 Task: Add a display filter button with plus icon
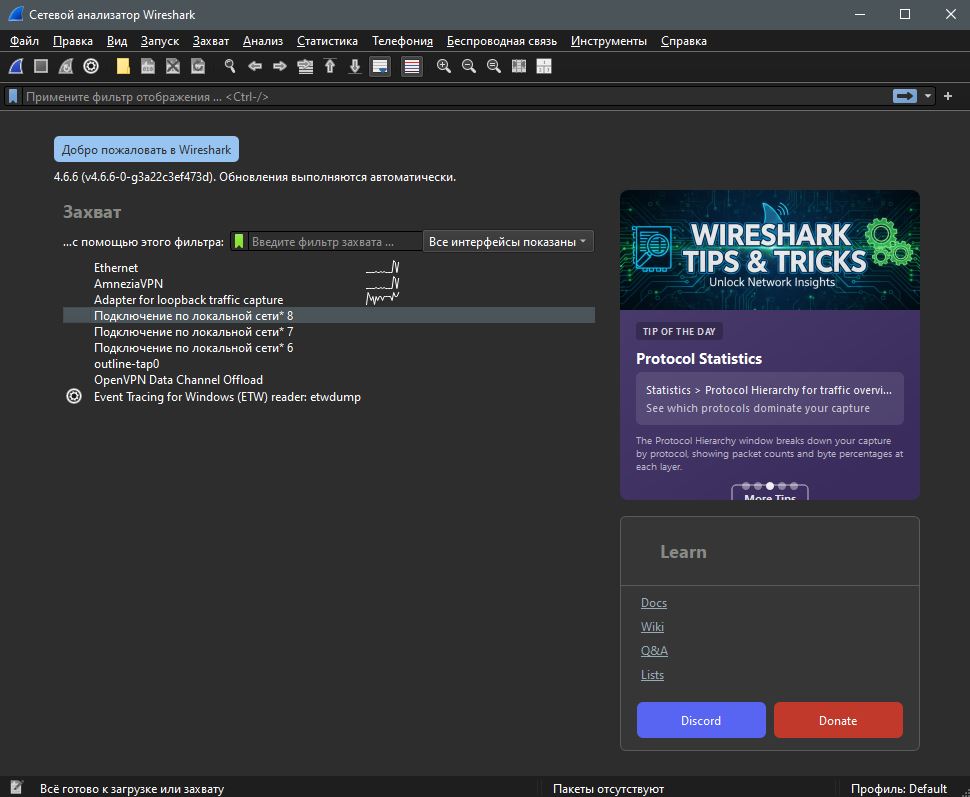[x=948, y=96]
